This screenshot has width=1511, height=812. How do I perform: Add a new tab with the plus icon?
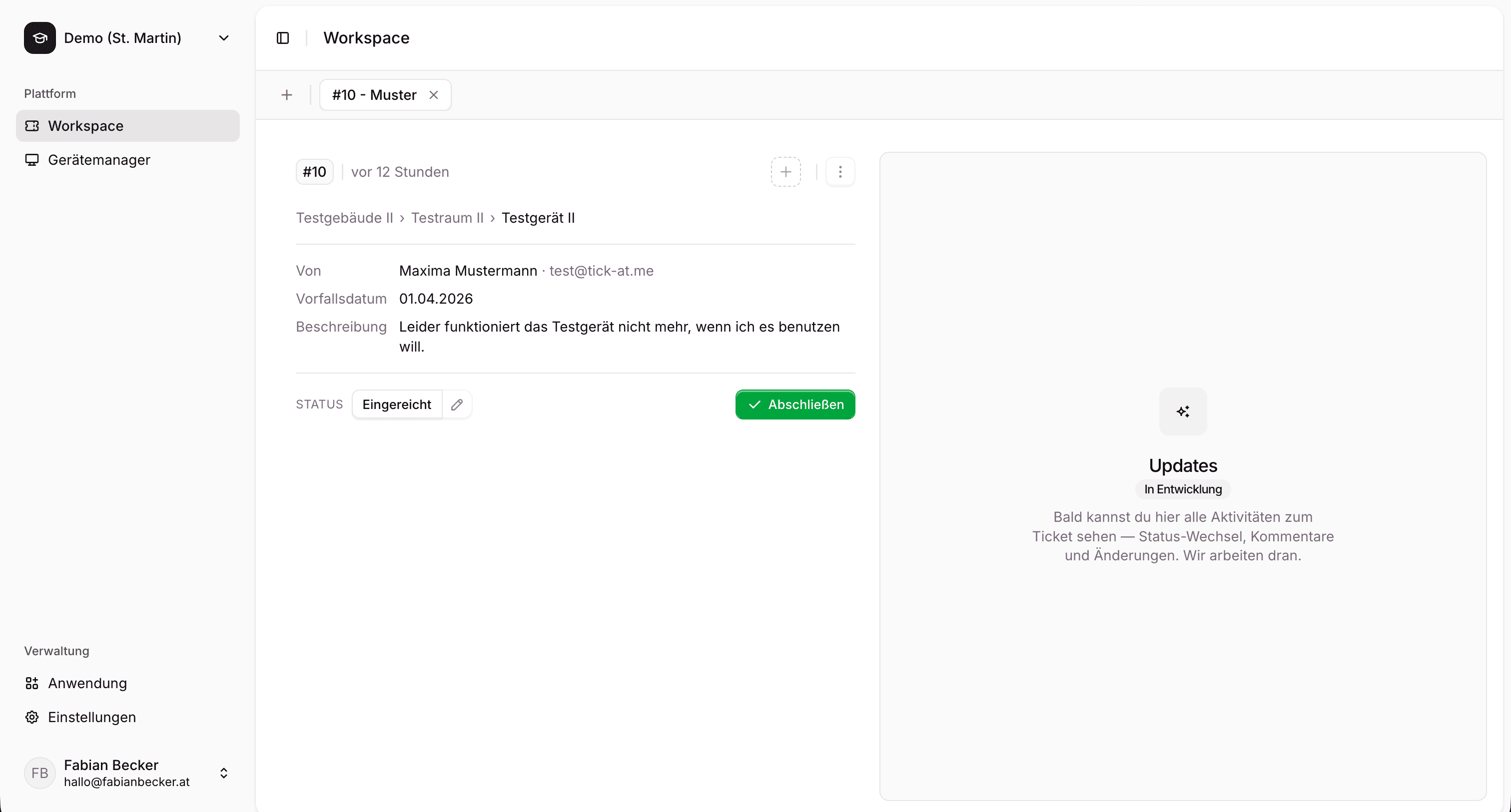287,94
